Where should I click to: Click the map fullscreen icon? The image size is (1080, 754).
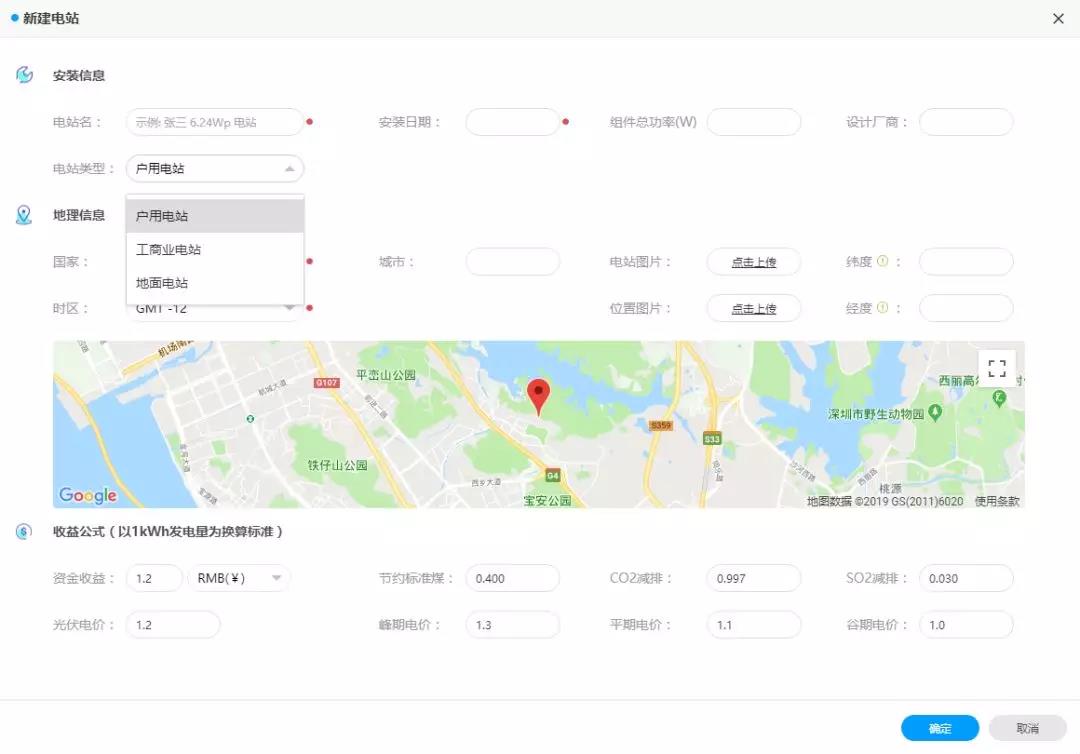click(996, 368)
